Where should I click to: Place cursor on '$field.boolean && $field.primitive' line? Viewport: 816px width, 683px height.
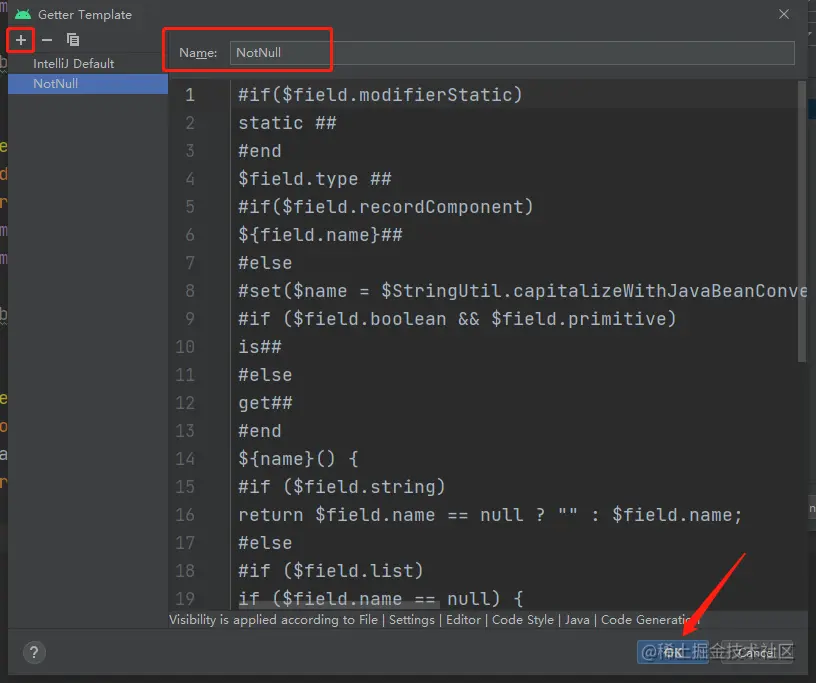457,319
